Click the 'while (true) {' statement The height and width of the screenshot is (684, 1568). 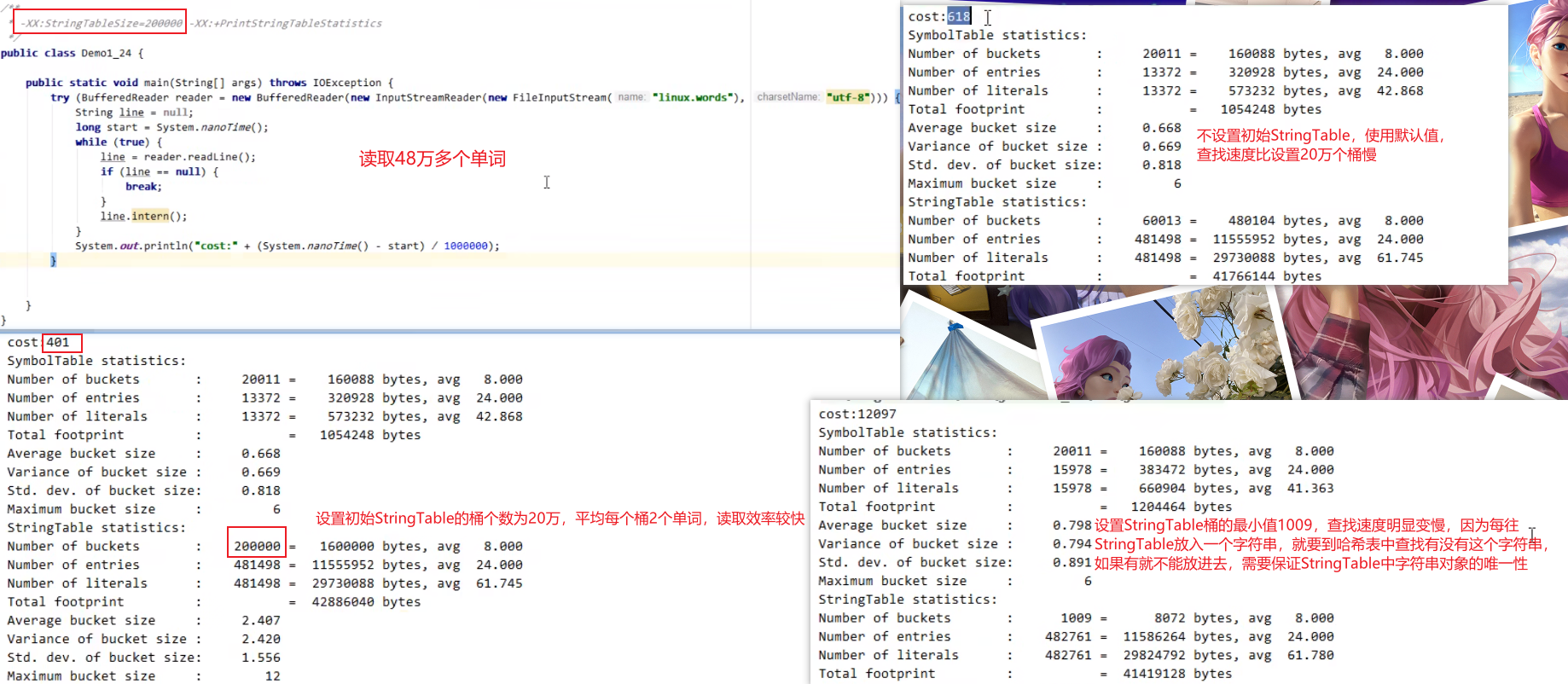point(119,142)
